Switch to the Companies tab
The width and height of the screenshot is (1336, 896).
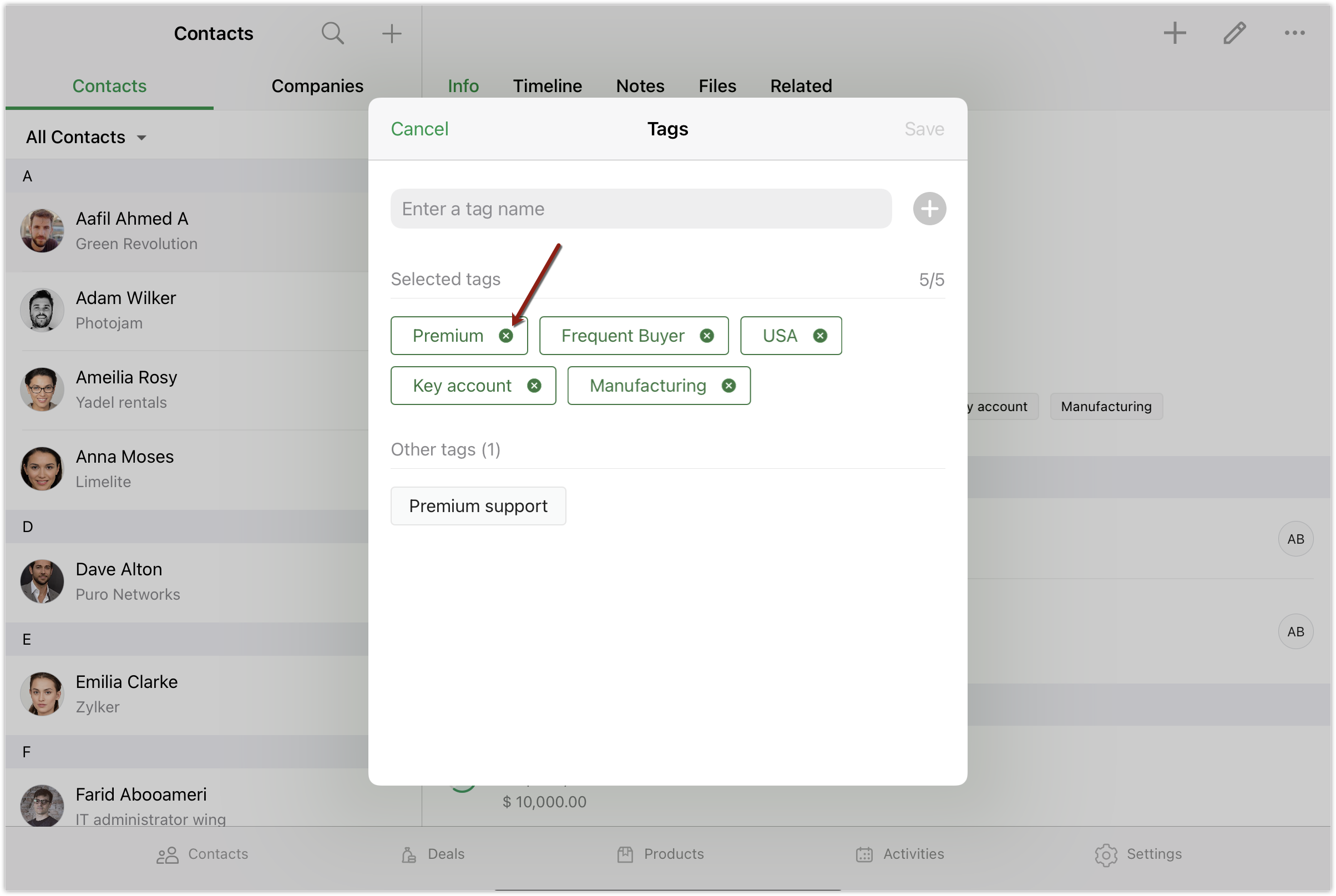click(x=317, y=85)
